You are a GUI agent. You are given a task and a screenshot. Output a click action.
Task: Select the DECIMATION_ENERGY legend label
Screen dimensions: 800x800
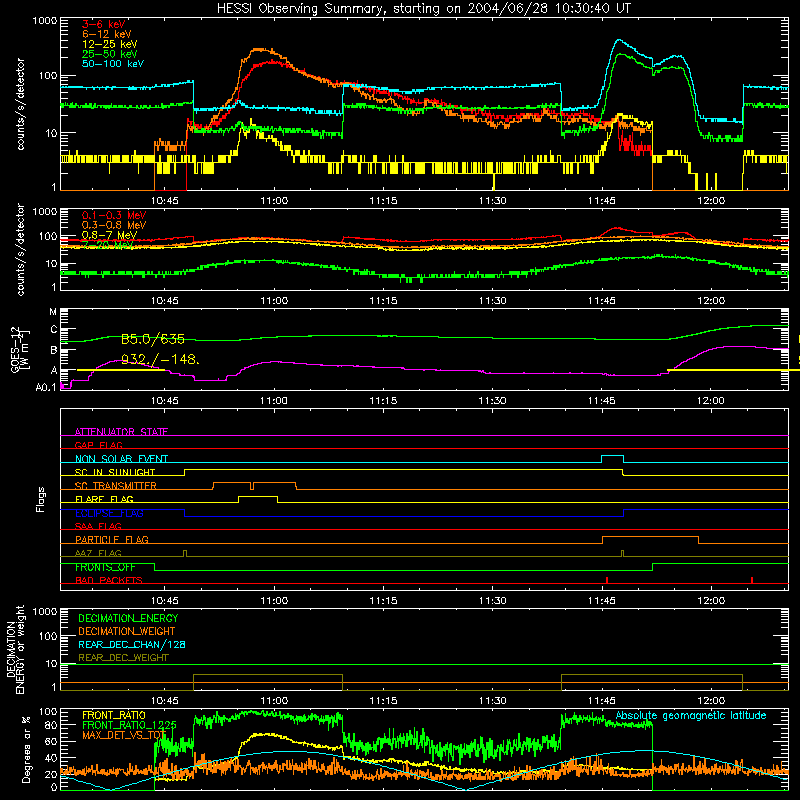click(x=128, y=618)
